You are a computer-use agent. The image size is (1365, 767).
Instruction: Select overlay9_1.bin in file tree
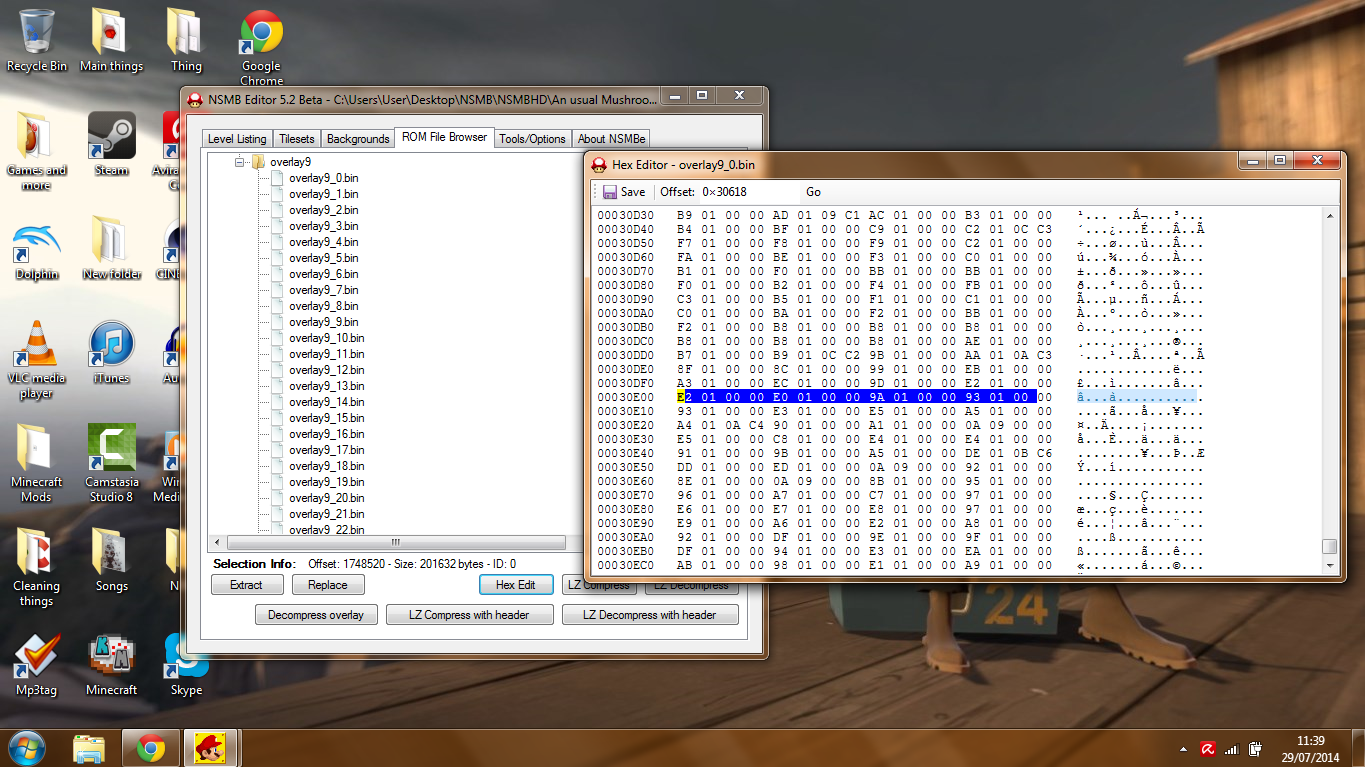coord(323,194)
